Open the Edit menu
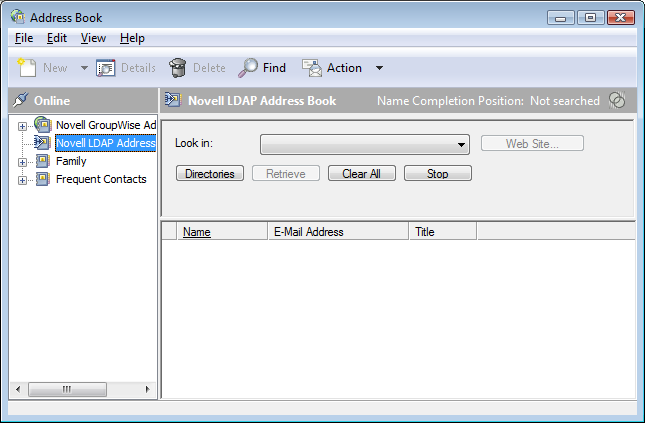The height and width of the screenshot is (423, 645). pos(57,38)
